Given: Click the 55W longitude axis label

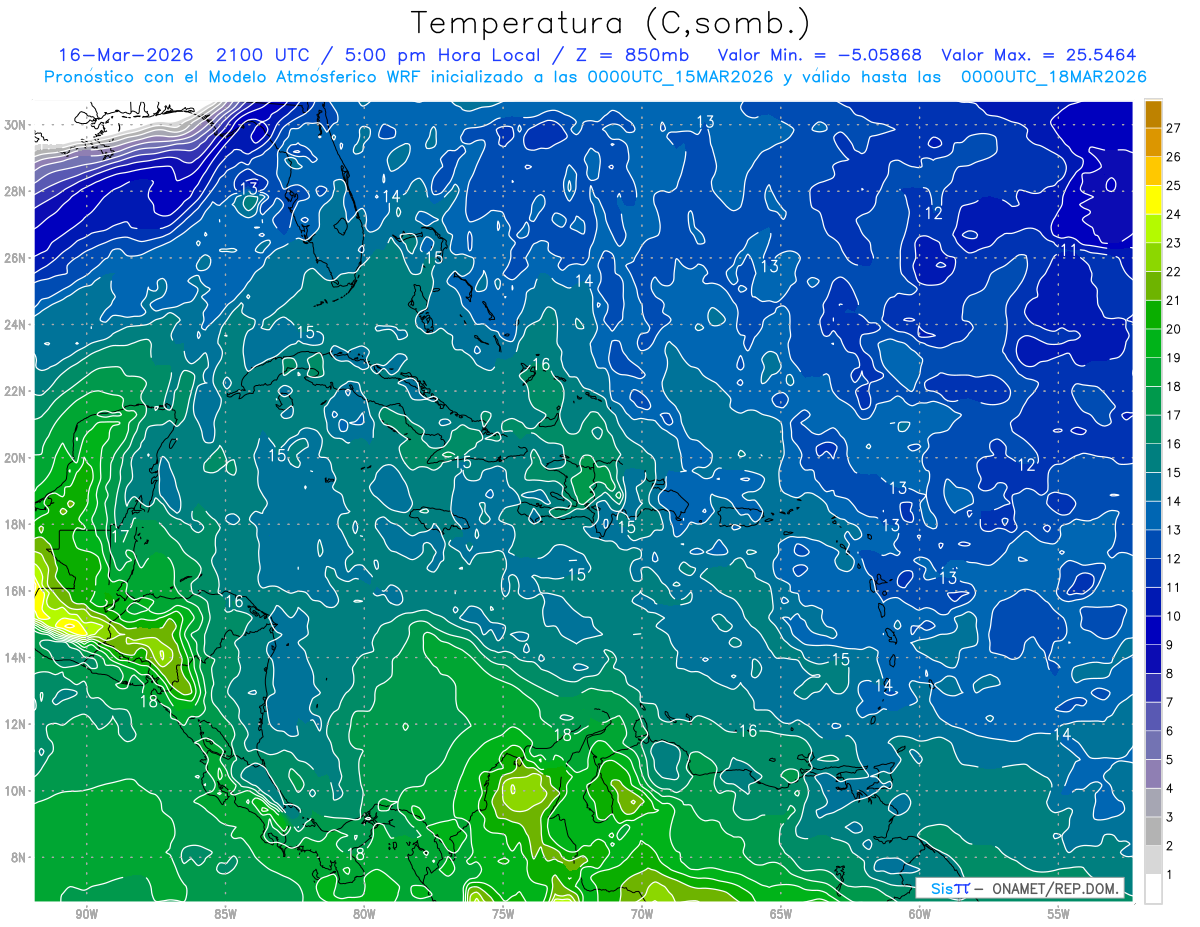Looking at the screenshot, I should point(1059,914).
